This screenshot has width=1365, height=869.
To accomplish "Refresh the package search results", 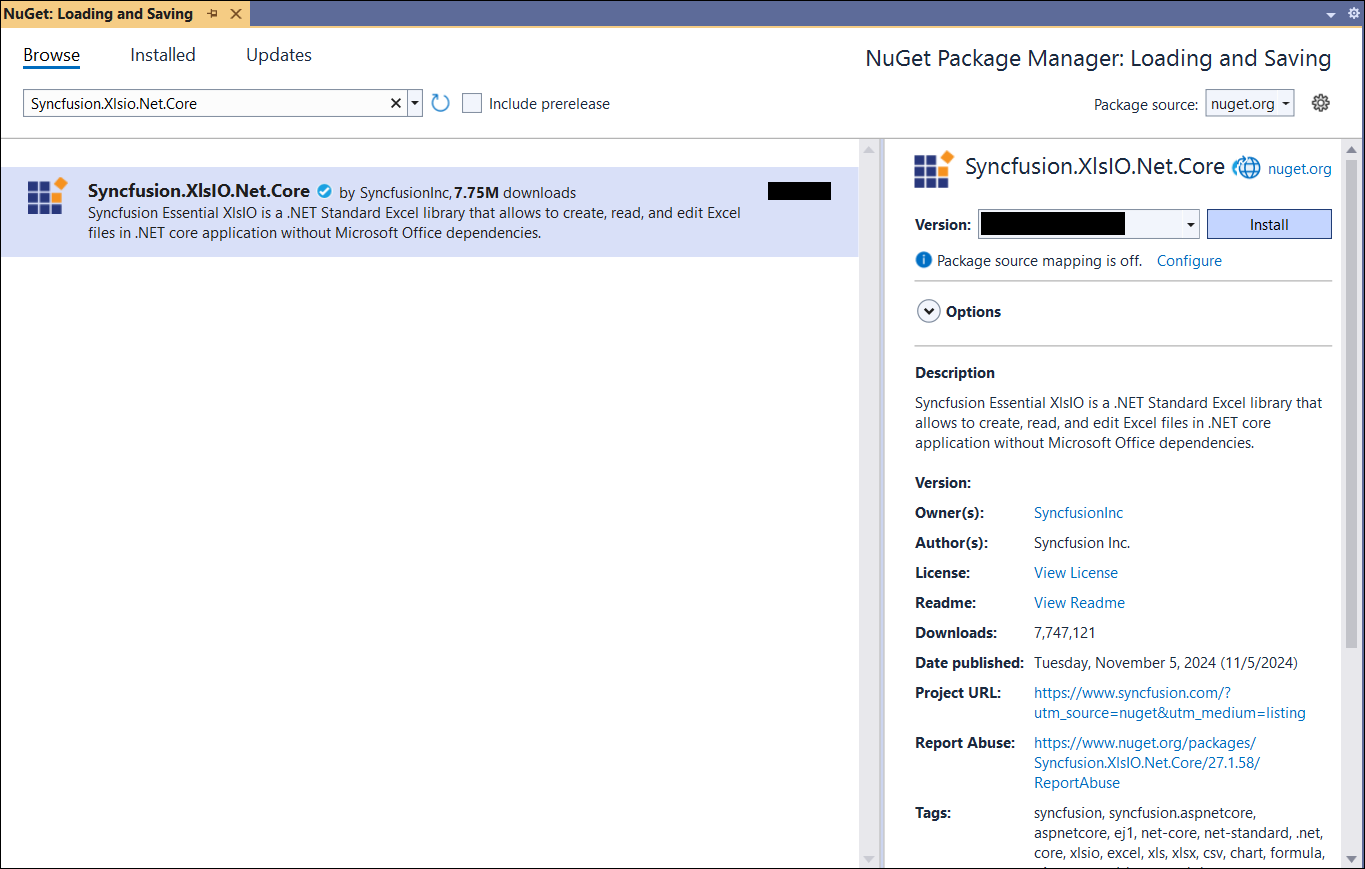I will point(440,103).
